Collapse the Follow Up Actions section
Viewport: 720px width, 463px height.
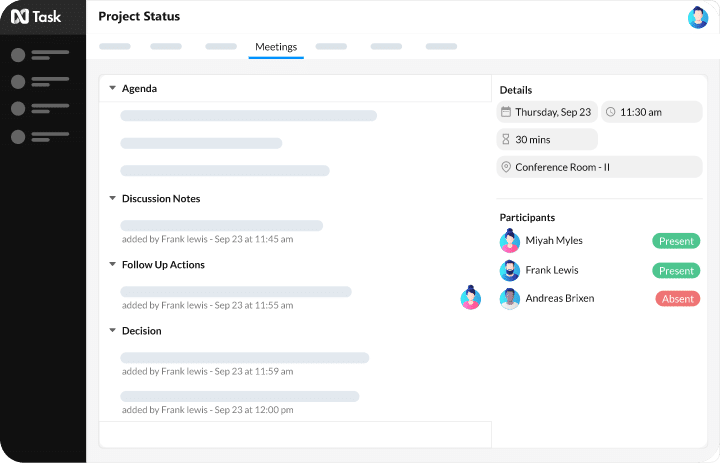(113, 265)
